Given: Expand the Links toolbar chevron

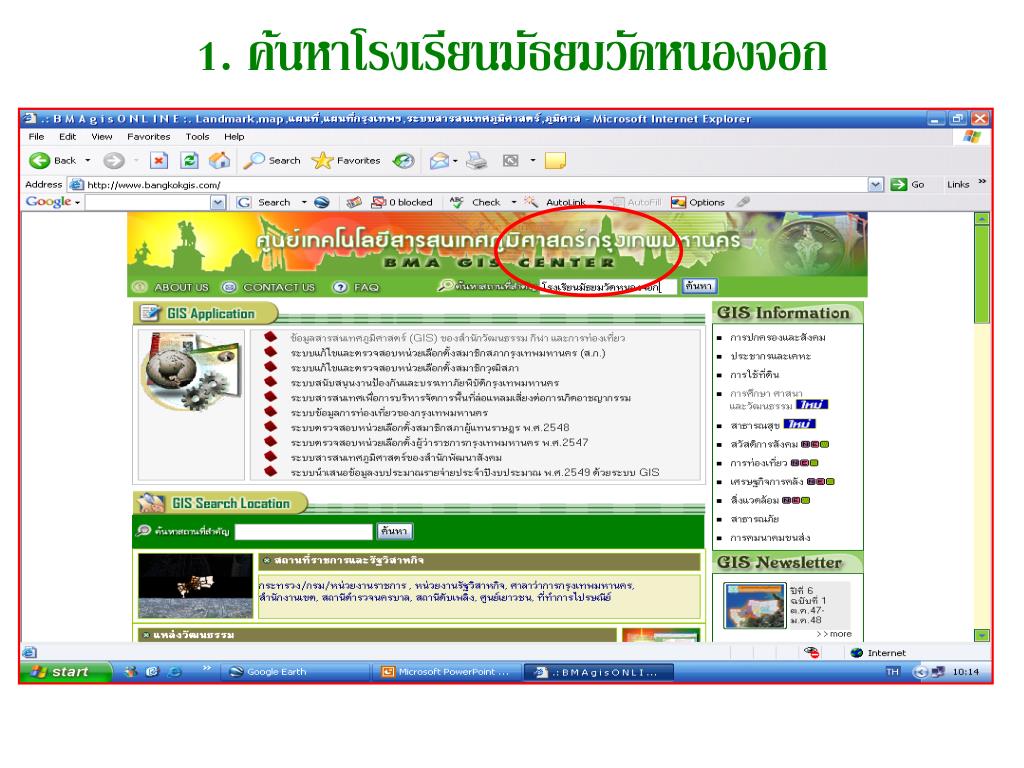Looking at the screenshot, I should pos(982,182).
